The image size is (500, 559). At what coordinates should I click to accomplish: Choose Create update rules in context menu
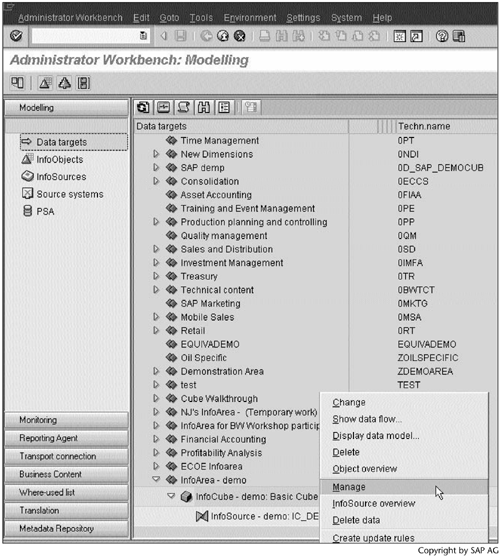404,538
